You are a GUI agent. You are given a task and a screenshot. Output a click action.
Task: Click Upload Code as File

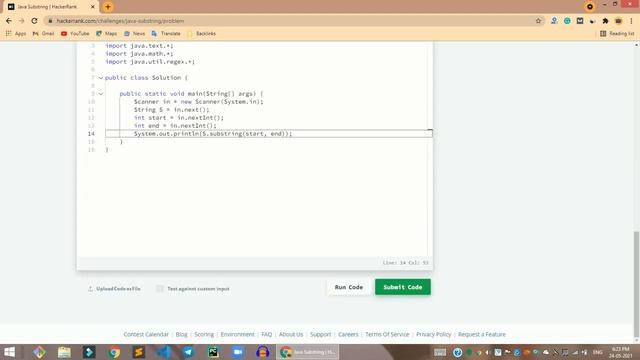pyautogui.click(x=114, y=289)
